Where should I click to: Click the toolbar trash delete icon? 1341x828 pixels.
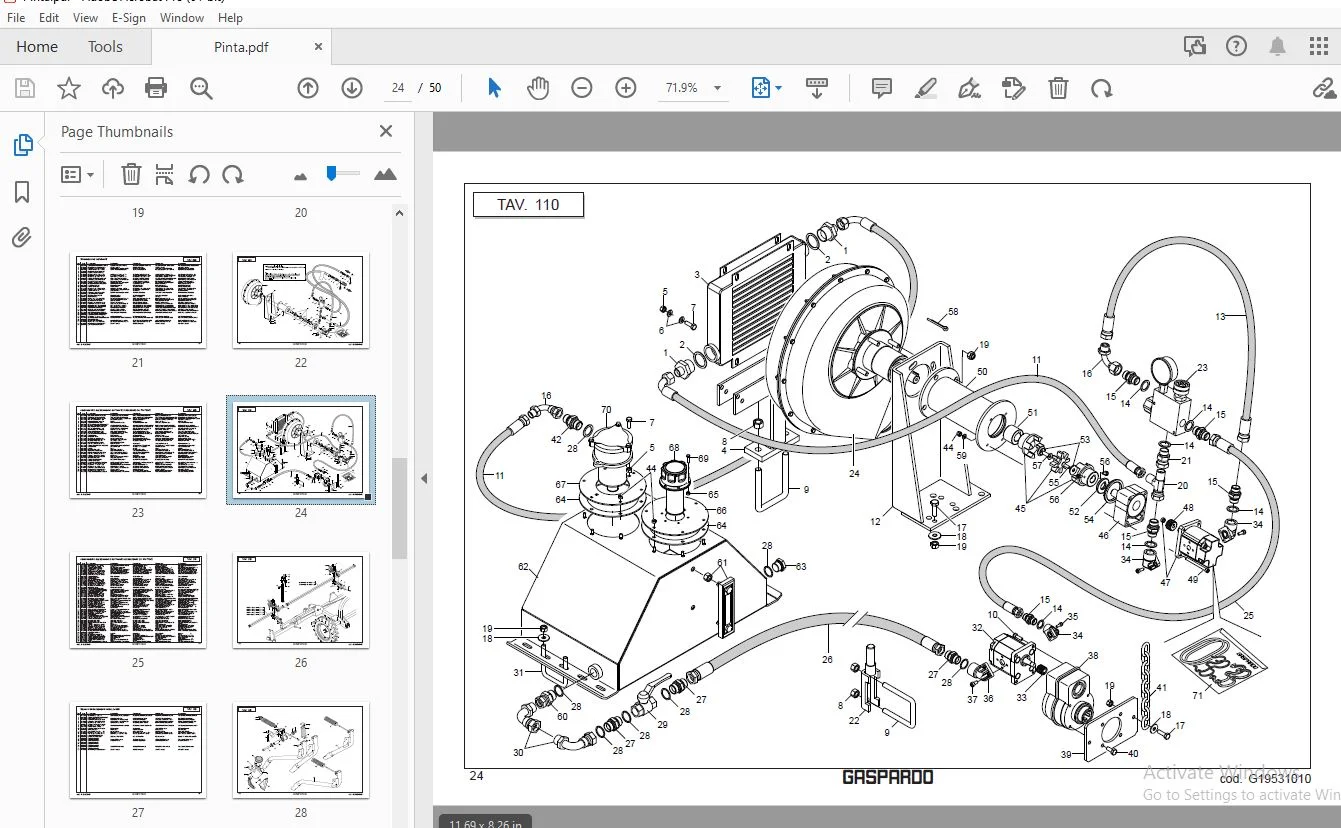(1058, 88)
